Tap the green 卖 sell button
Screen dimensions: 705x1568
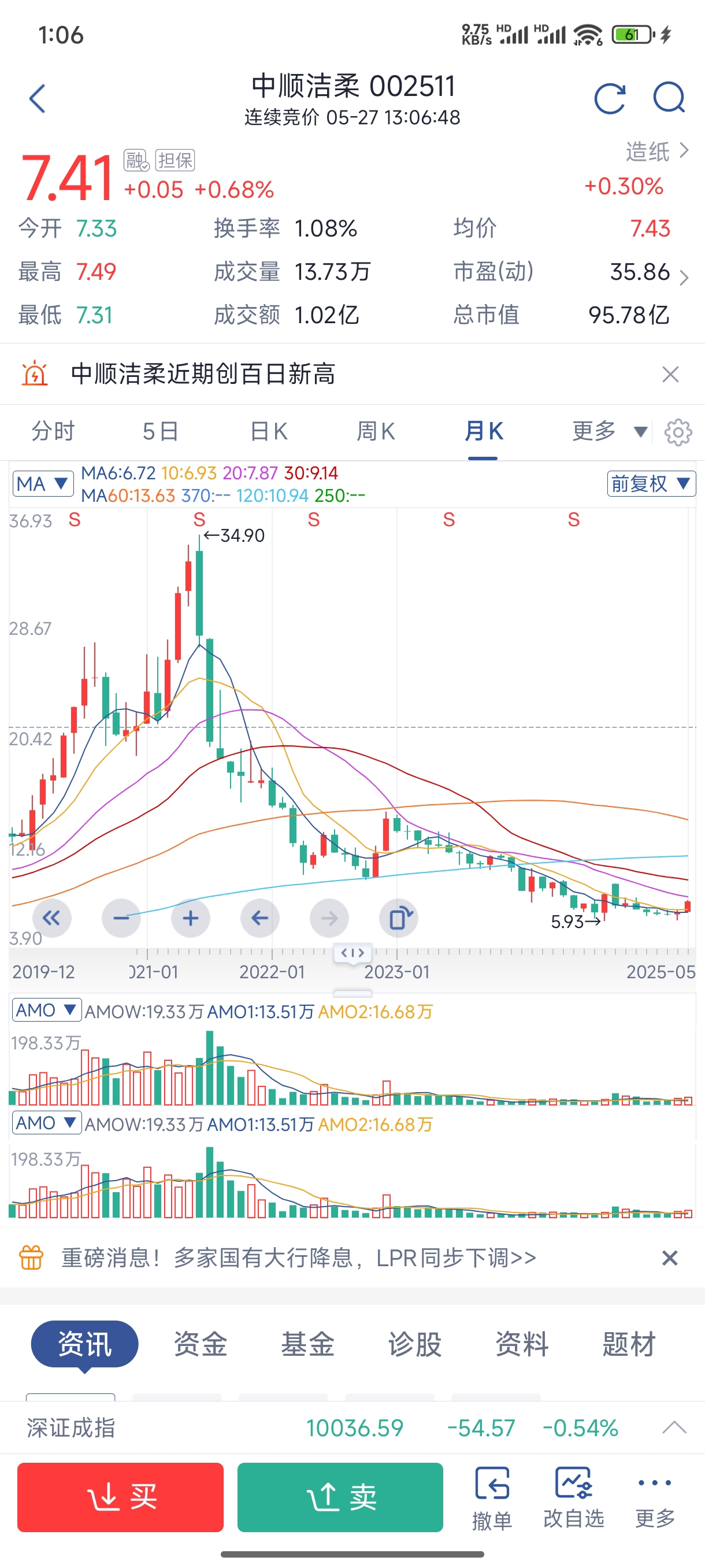340,1497
